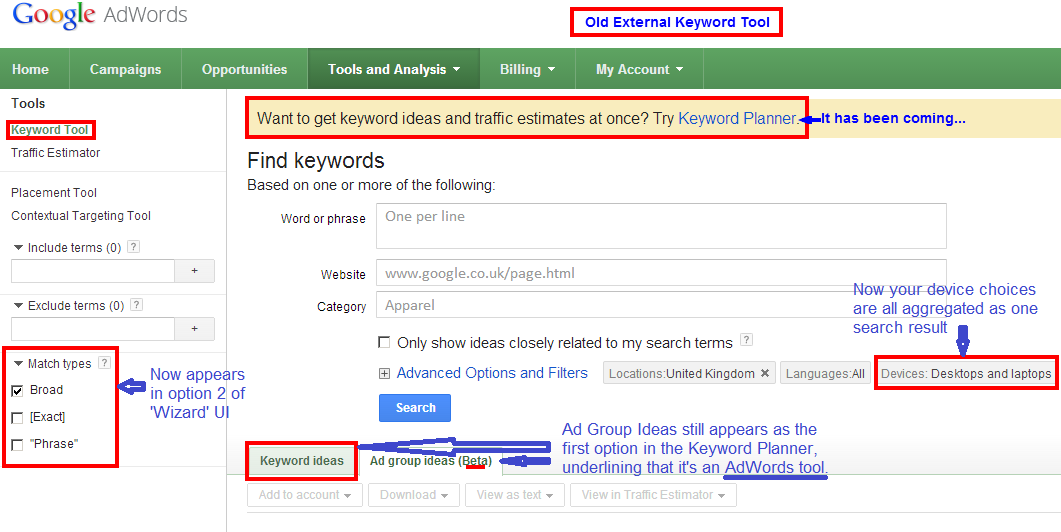Click the Tools sidebar heading

(28, 104)
